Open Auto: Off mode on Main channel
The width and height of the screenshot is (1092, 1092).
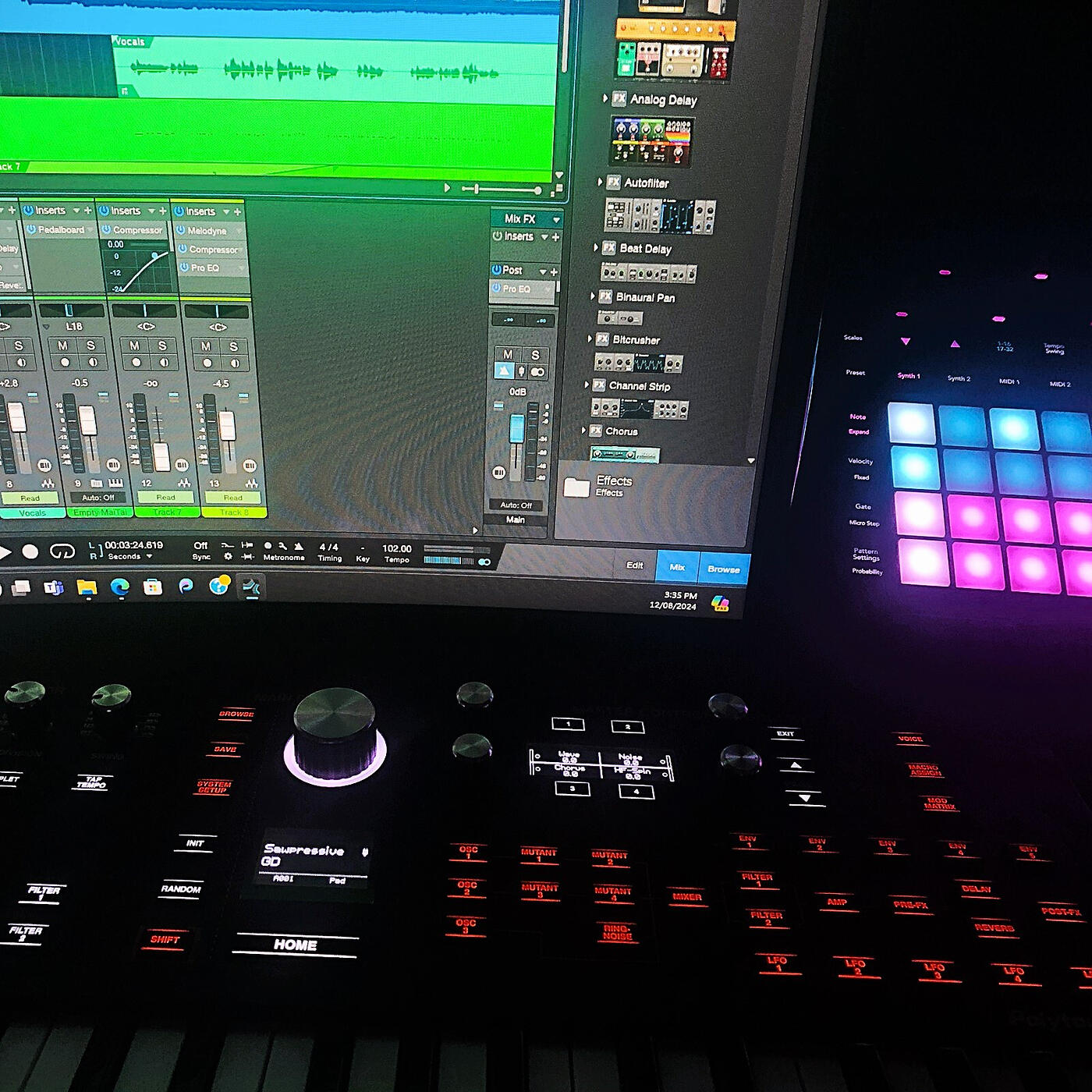[516, 505]
